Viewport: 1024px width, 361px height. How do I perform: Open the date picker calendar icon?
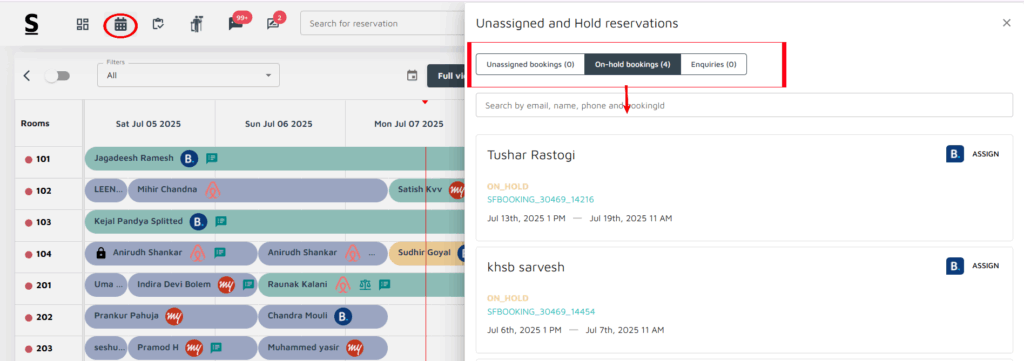pyautogui.click(x=412, y=76)
